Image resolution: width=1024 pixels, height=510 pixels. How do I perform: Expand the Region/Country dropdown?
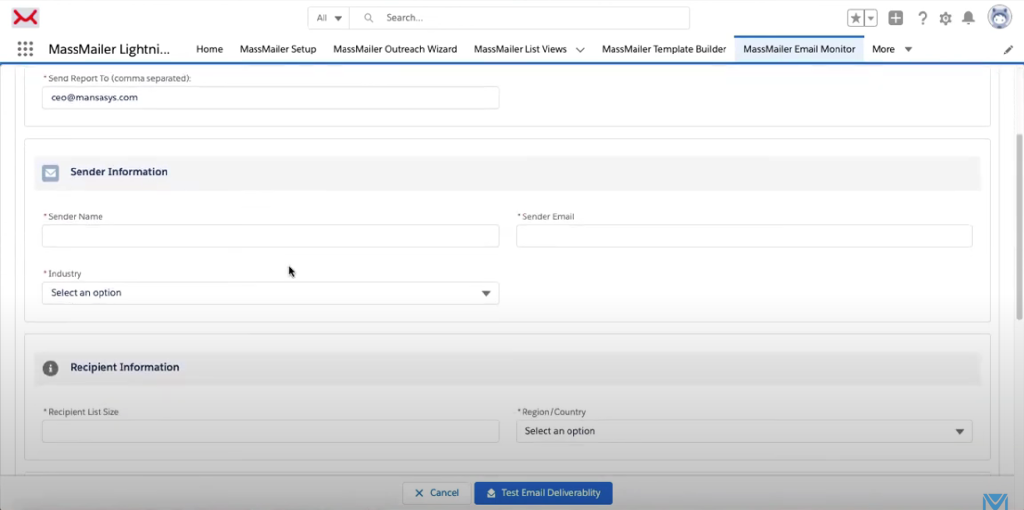[x=744, y=431]
